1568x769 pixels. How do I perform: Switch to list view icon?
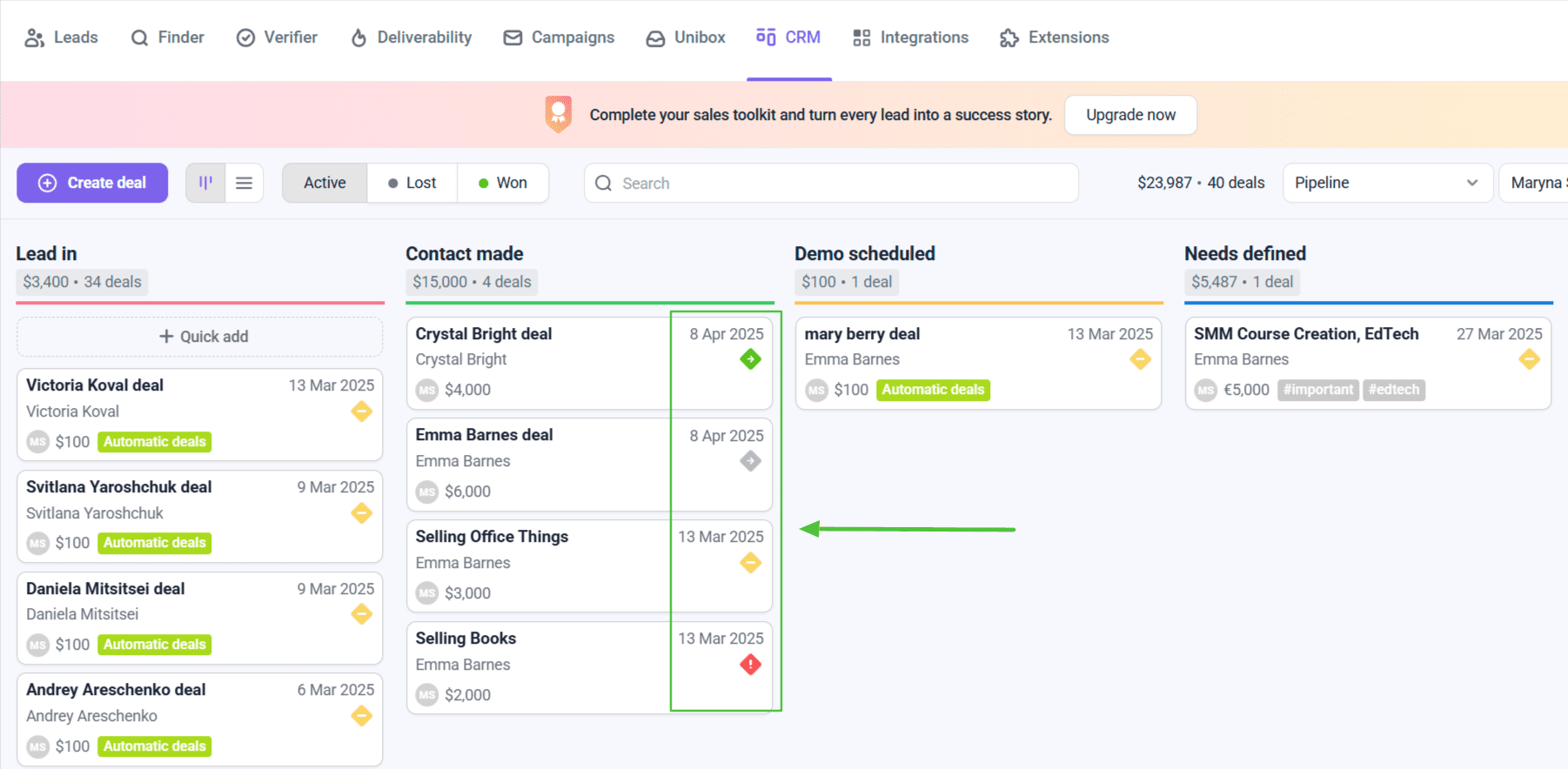pos(245,183)
